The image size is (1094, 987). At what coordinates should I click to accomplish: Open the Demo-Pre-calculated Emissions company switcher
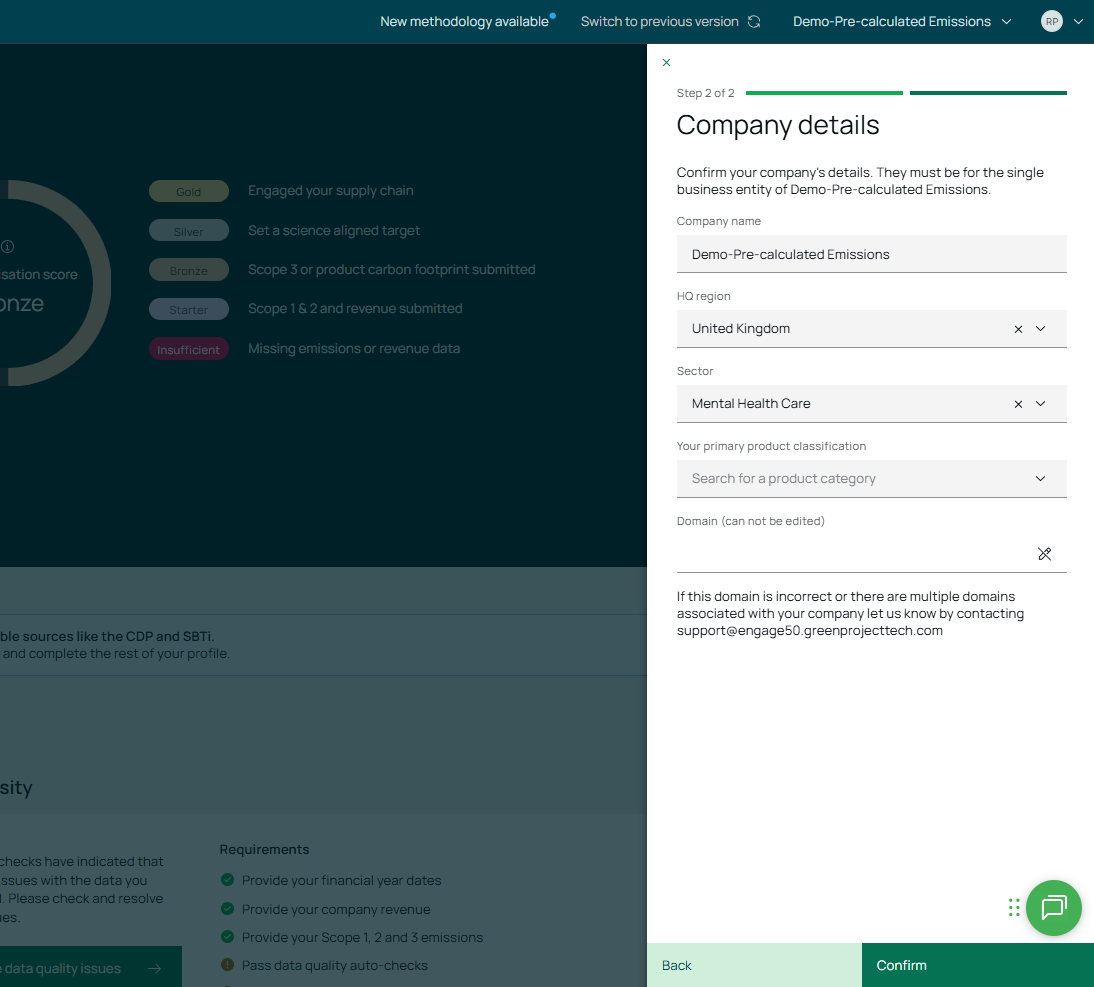pyautogui.click(x=902, y=21)
